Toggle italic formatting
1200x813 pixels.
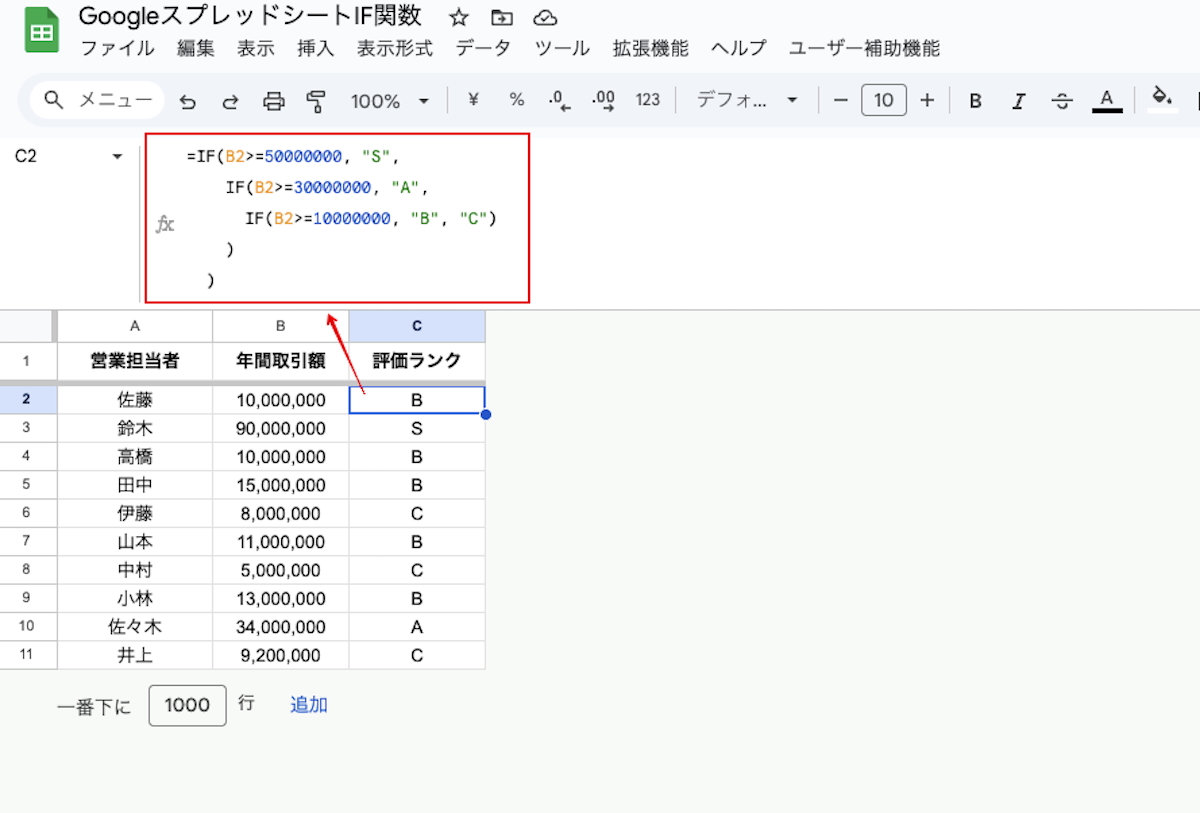[x=1019, y=100]
